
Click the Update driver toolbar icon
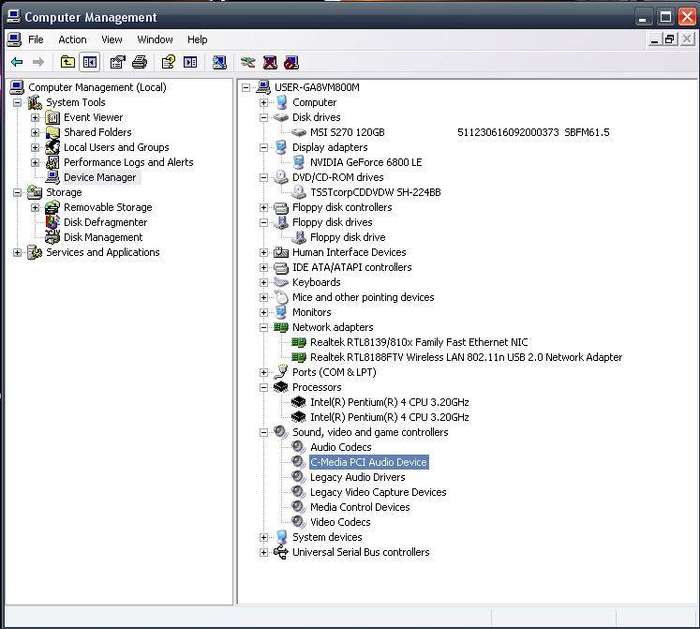coord(248,62)
